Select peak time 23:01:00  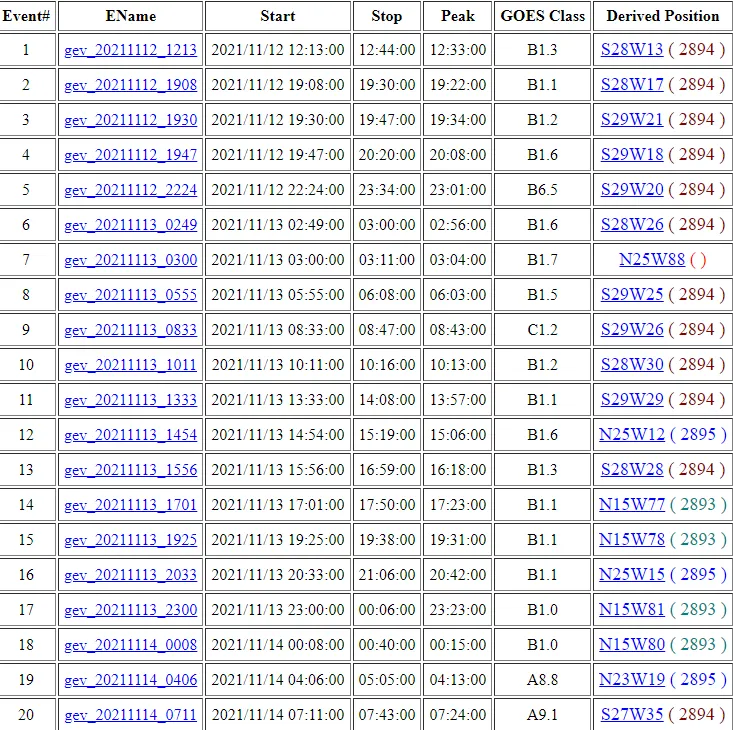click(x=458, y=190)
